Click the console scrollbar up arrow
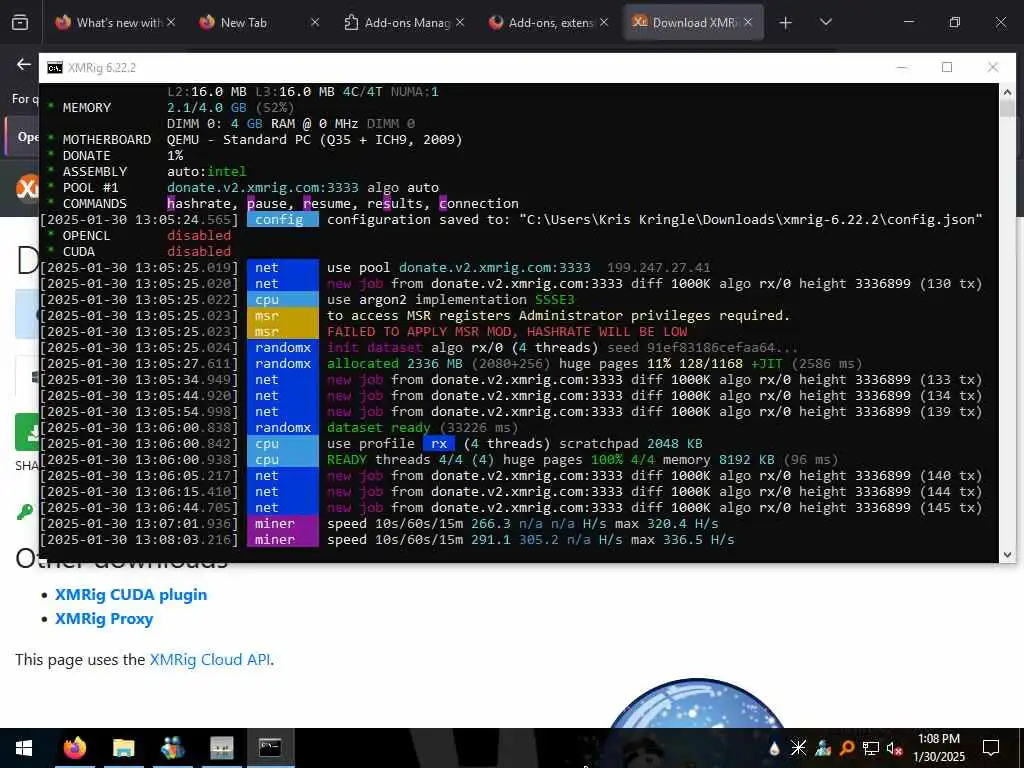This screenshot has height=768, width=1024. 1007,92
